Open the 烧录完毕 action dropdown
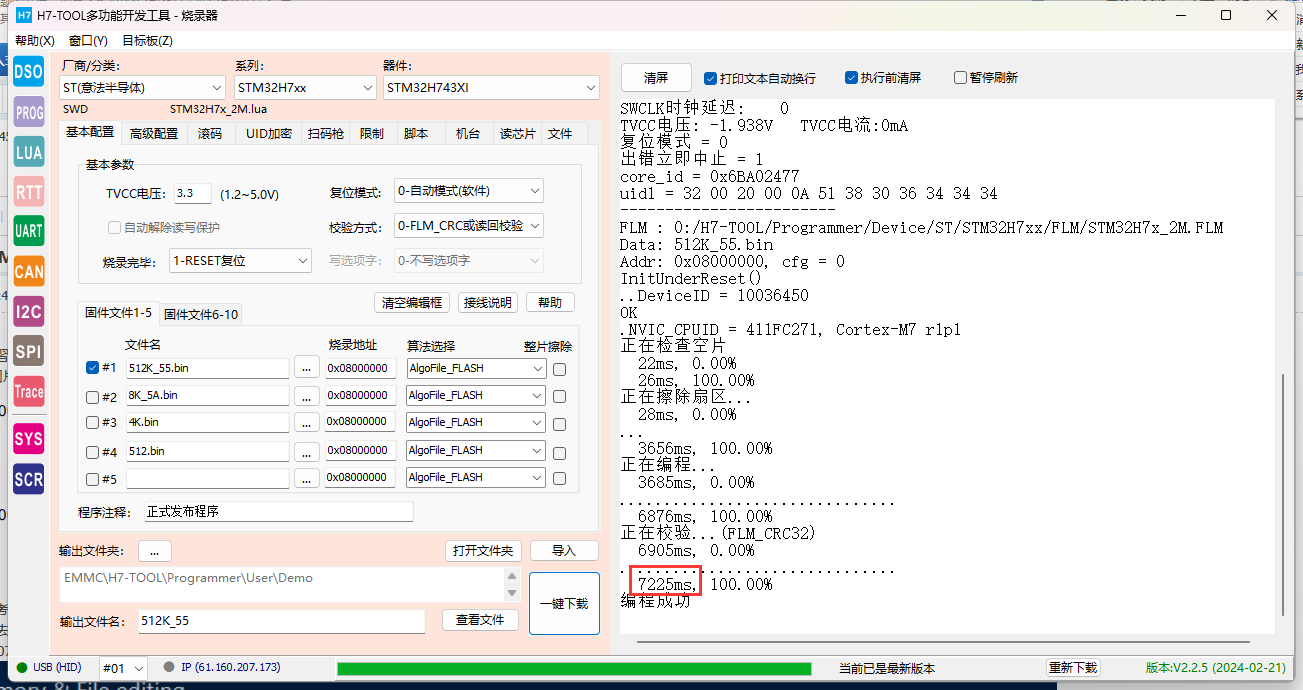This screenshot has width=1303, height=690. [x=241, y=261]
